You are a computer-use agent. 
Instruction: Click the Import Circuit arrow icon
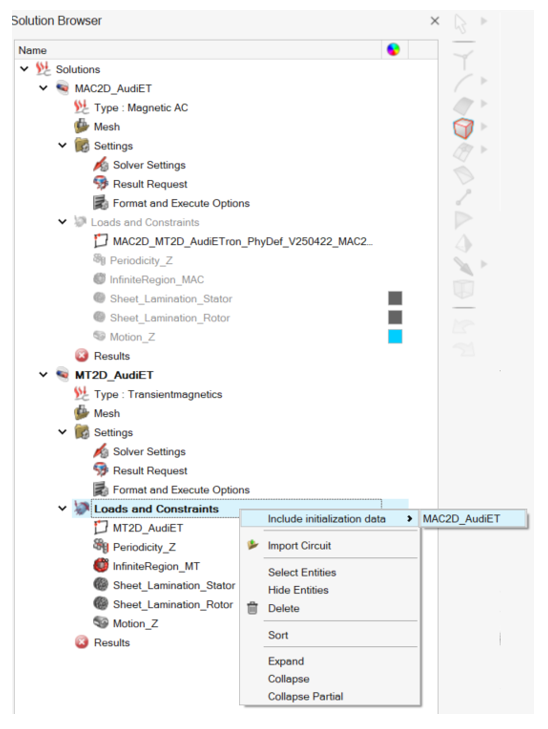[x=253, y=545]
